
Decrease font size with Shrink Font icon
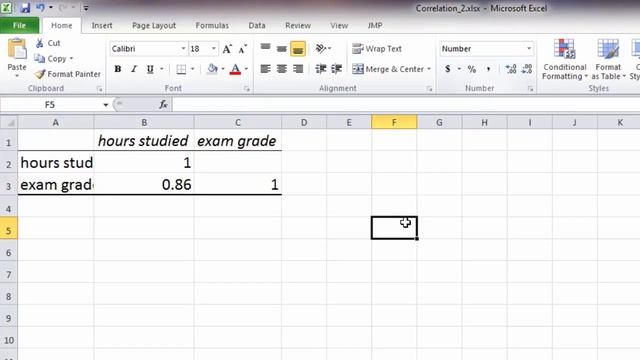coord(243,49)
